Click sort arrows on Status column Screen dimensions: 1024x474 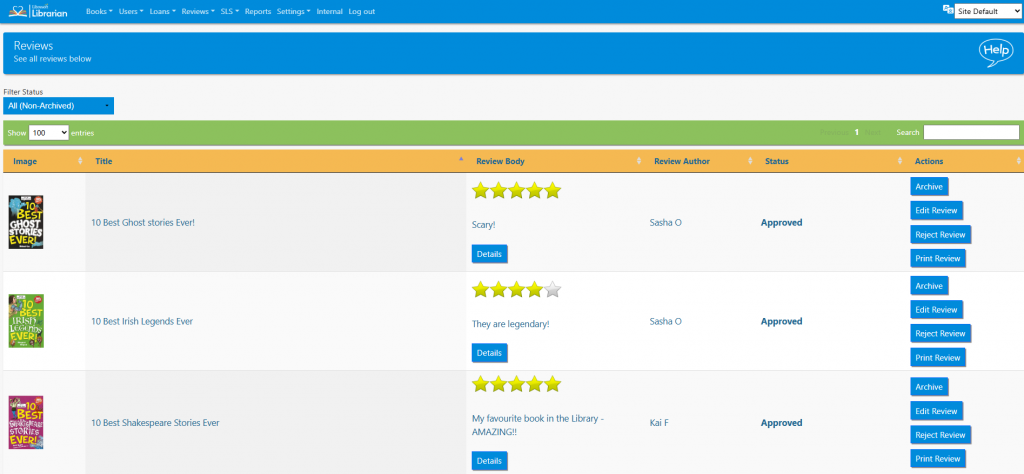pyautogui.click(x=901, y=161)
